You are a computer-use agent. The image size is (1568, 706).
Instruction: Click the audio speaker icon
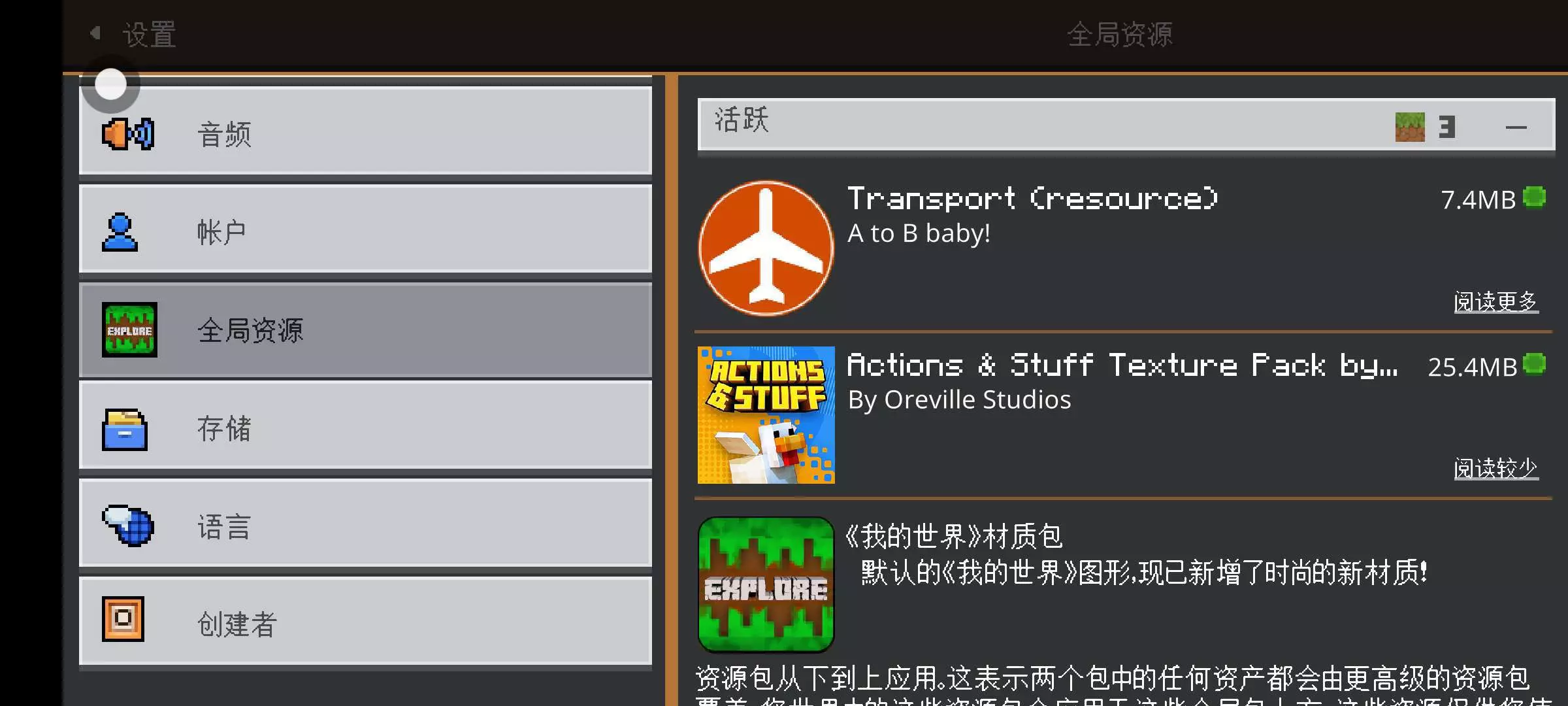128,134
